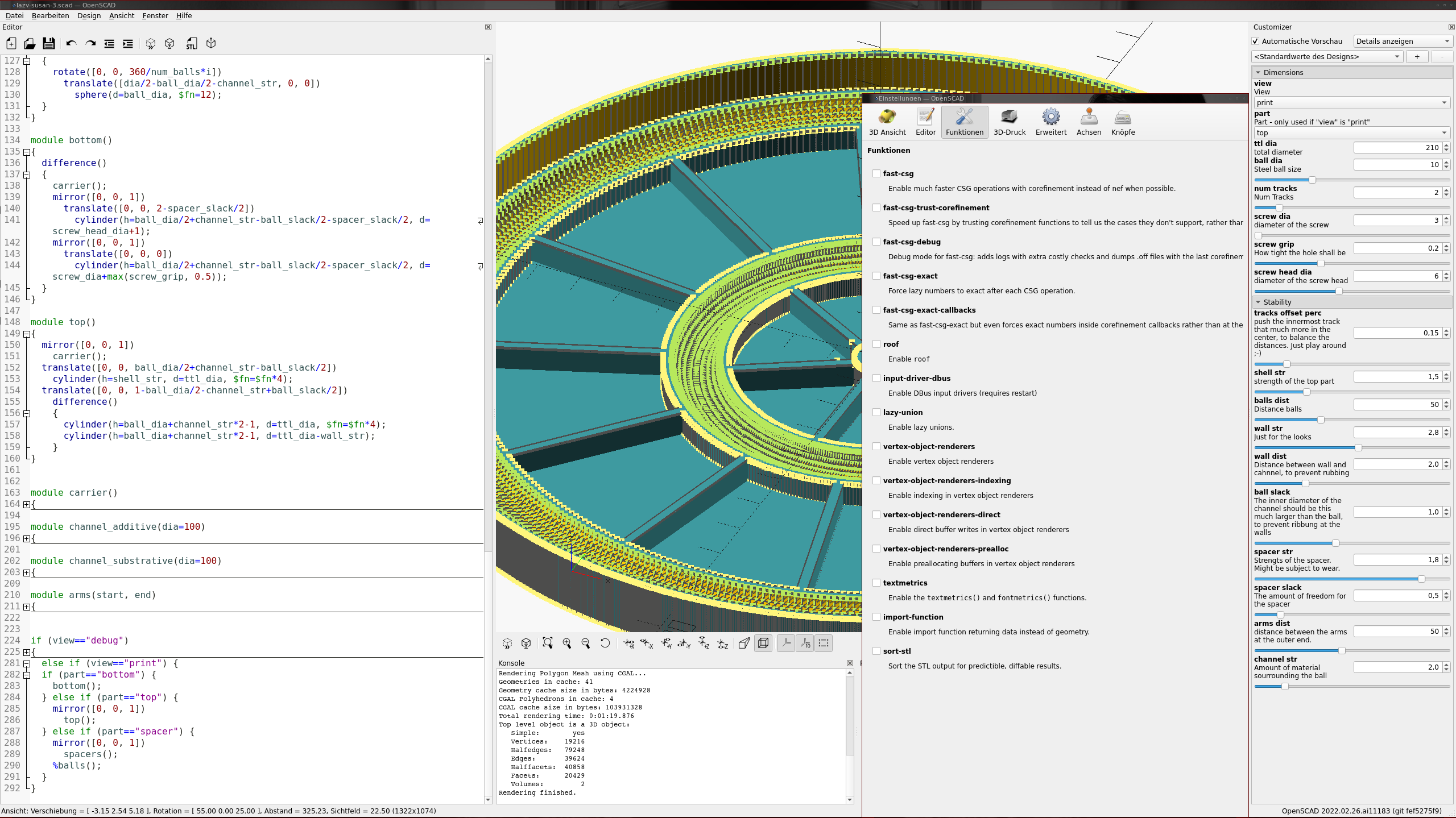Click the Undo icon in the editor toolbar
The width and height of the screenshot is (1456, 818).
pyautogui.click(x=71, y=43)
